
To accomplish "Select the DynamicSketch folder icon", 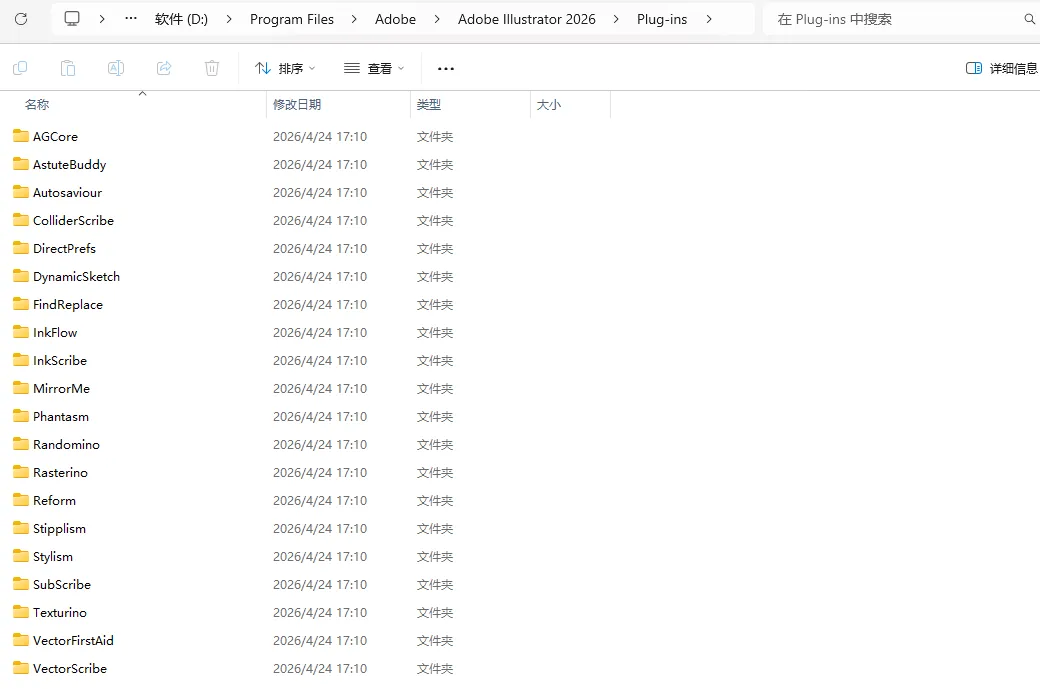I will [21, 276].
